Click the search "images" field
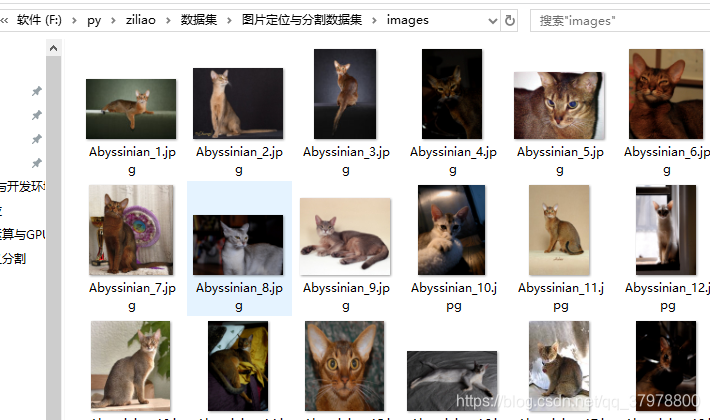Image resolution: width=710 pixels, height=420 pixels. click(620, 21)
